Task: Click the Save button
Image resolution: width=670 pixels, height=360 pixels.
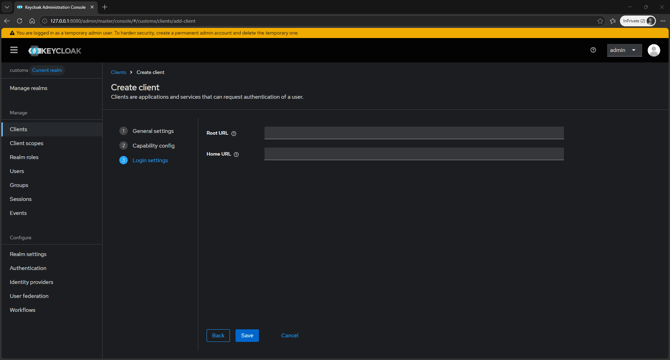Action: click(247, 335)
